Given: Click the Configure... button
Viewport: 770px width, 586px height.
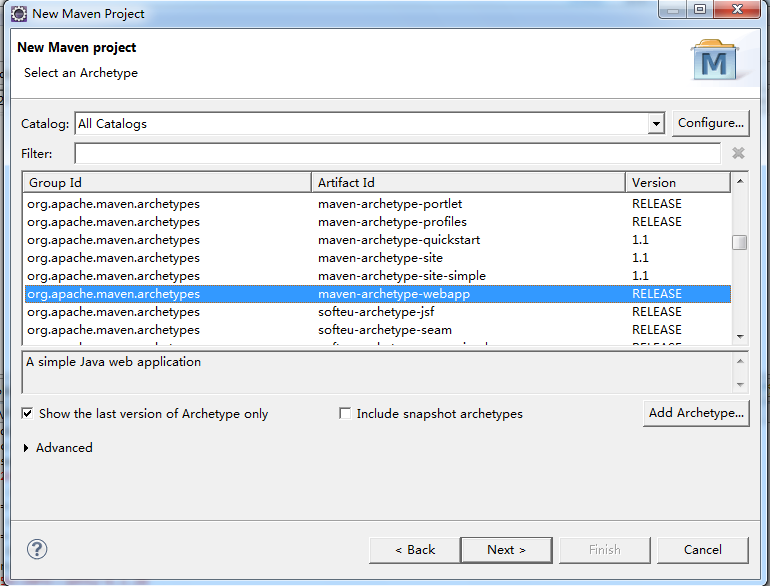Looking at the screenshot, I should [x=711, y=123].
